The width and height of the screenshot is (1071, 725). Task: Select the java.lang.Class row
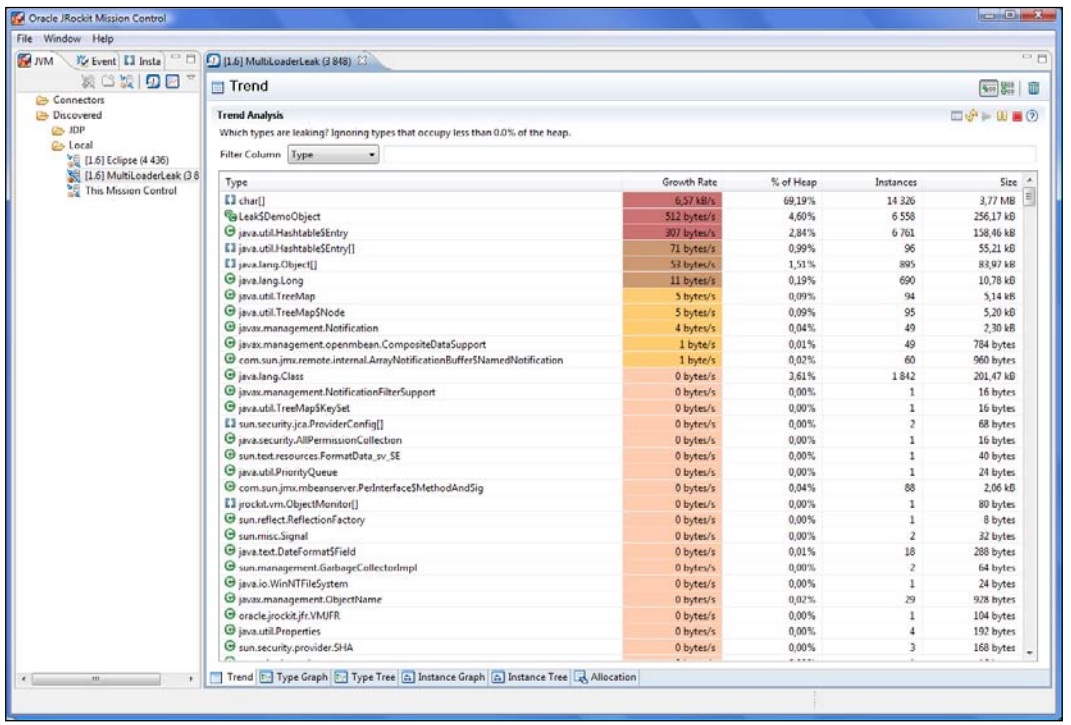click(x=622, y=376)
